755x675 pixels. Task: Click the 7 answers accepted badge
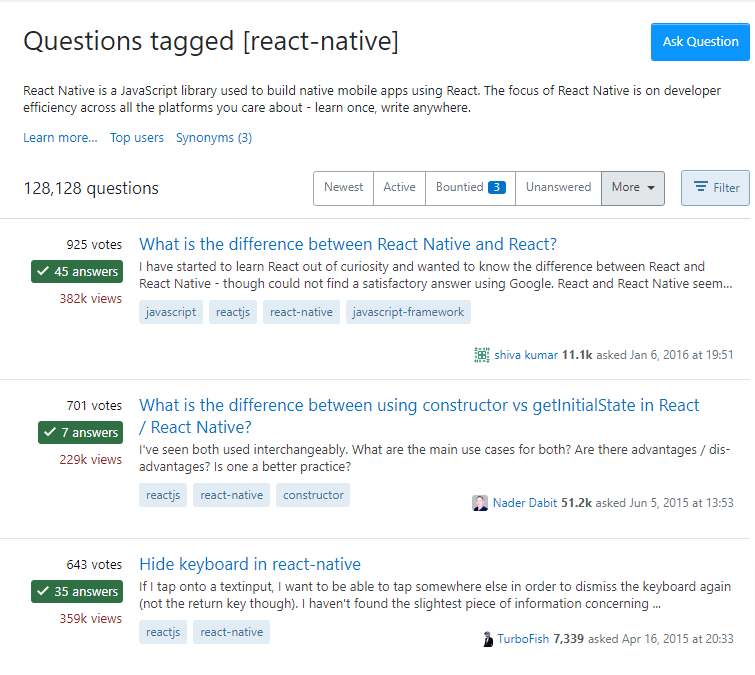(x=80, y=432)
